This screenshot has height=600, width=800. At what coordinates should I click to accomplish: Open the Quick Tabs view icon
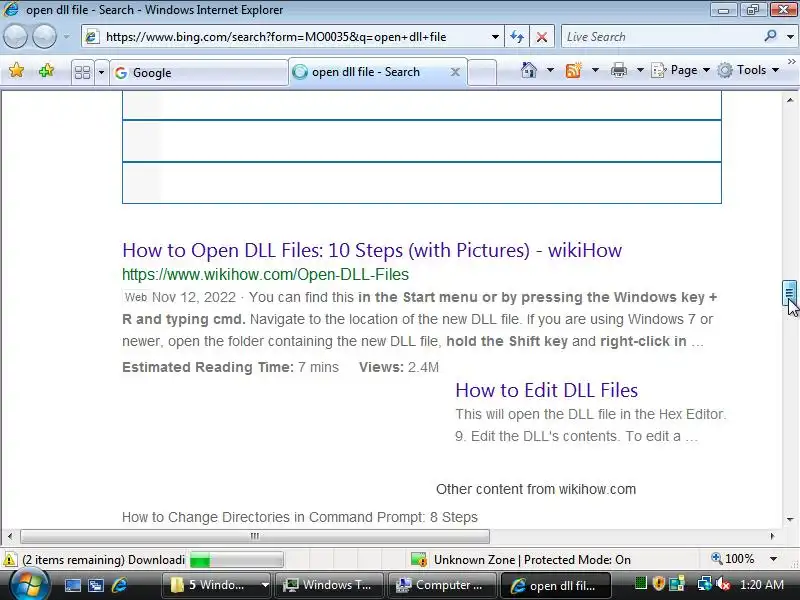82,72
